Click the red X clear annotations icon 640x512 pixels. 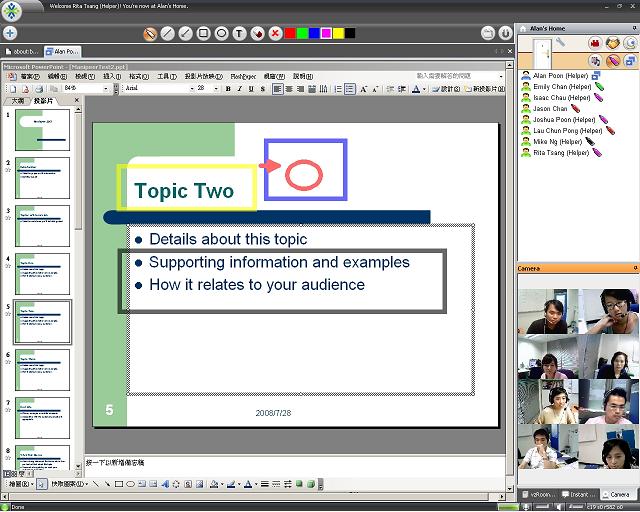275,33
